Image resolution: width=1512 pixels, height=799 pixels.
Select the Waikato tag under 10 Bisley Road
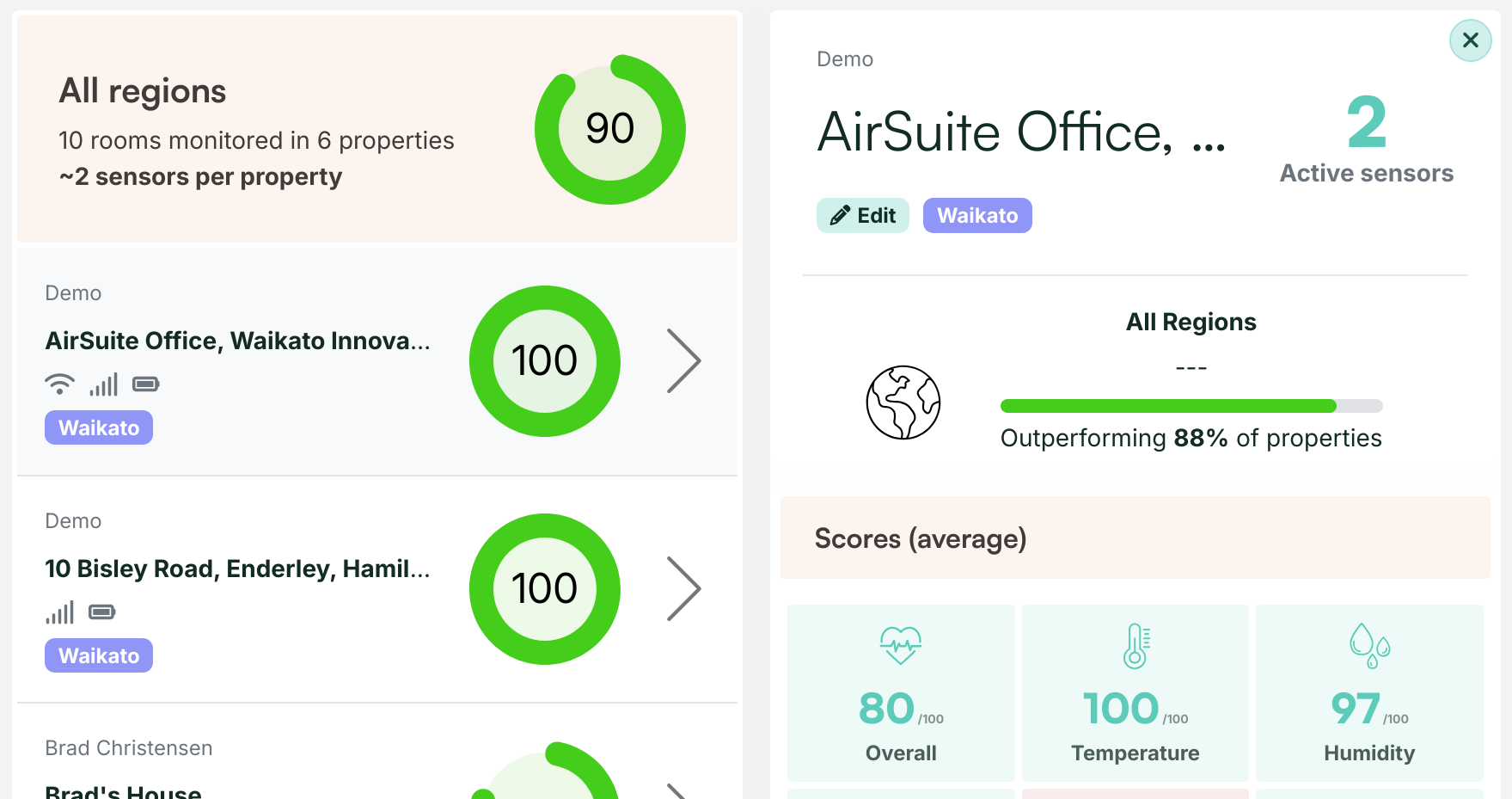click(99, 656)
